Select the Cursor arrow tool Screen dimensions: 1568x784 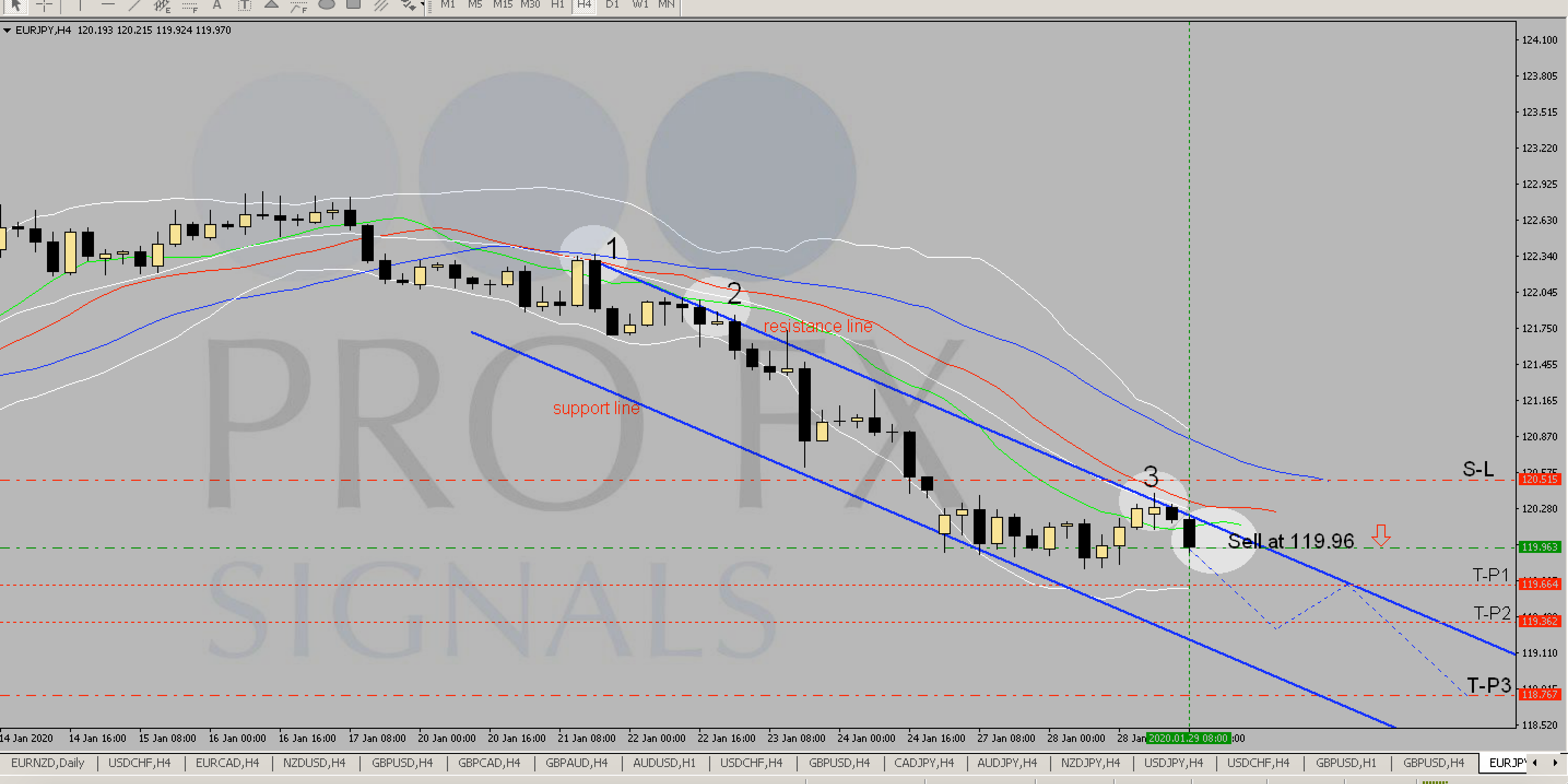click(15, 5)
